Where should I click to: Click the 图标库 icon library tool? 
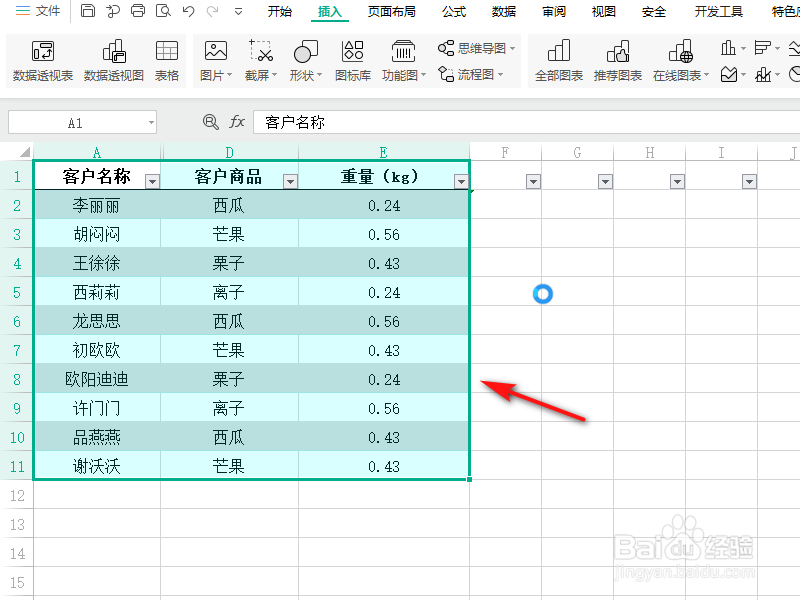351,60
